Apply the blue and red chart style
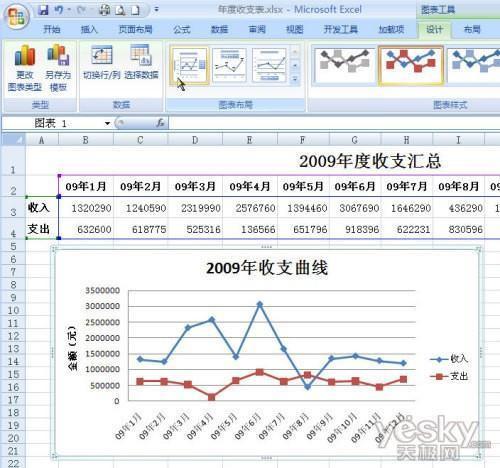Viewport: 500px width, 468px height. [411, 65]
